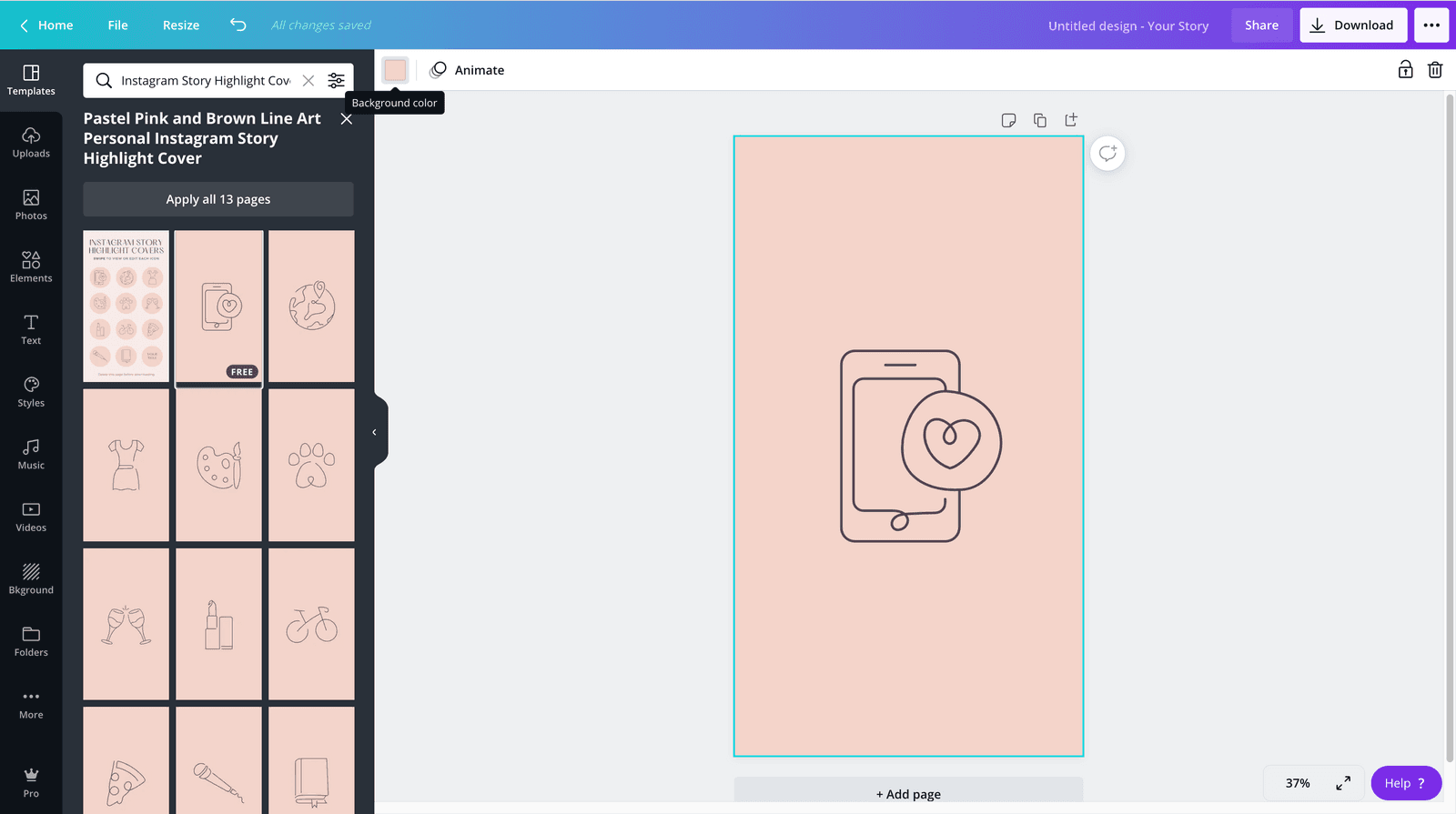Open the Styles panel
Viewport: 1456px width, 814px height.
tap(31, 392)
